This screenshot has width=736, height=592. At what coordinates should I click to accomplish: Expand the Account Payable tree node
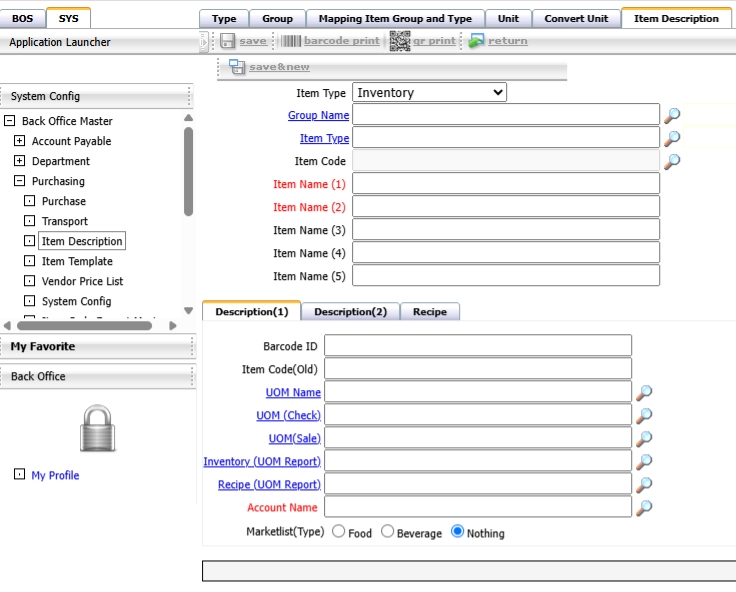tap(19, 141)
